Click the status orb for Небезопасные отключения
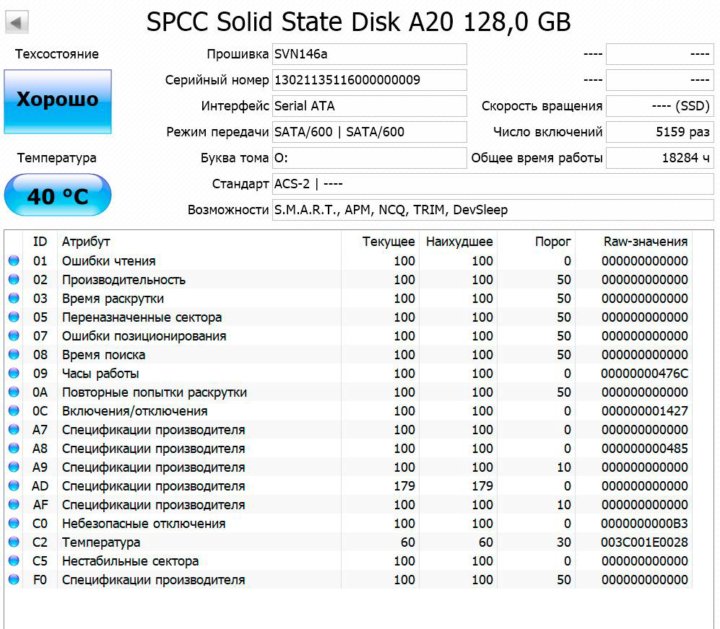This screenshot has height=629, width=720. pos(14,524)
